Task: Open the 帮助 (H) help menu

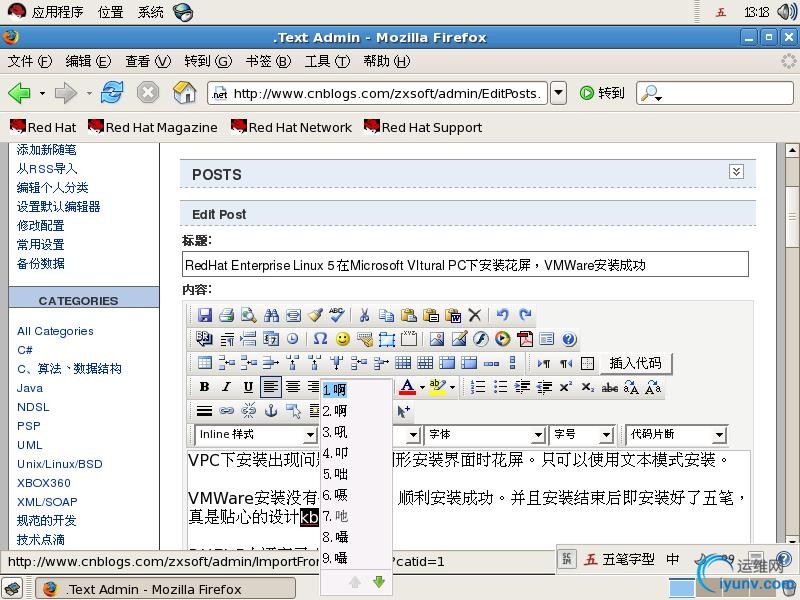Action: pos(387,61)
